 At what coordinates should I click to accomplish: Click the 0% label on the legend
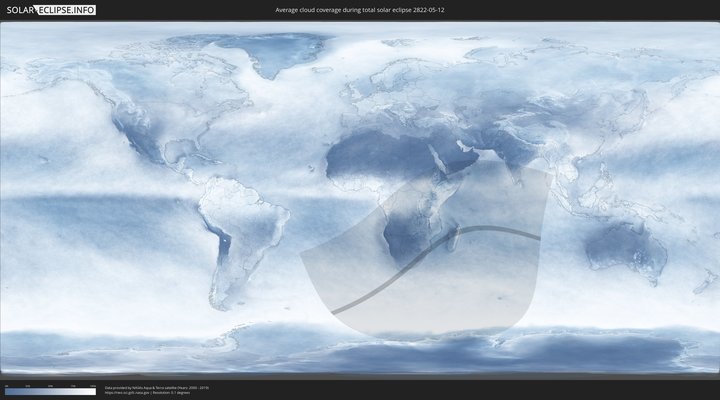[6, 386]
